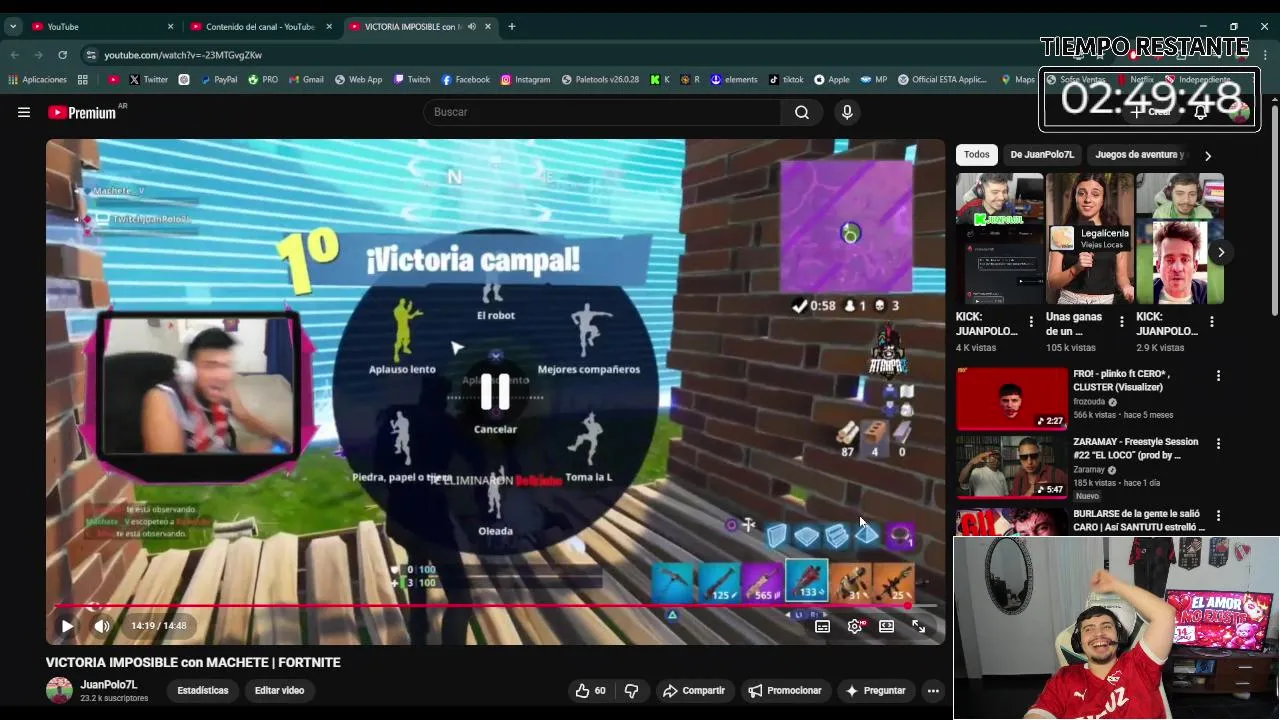Open the Gmail bookmark

[306, 80]
